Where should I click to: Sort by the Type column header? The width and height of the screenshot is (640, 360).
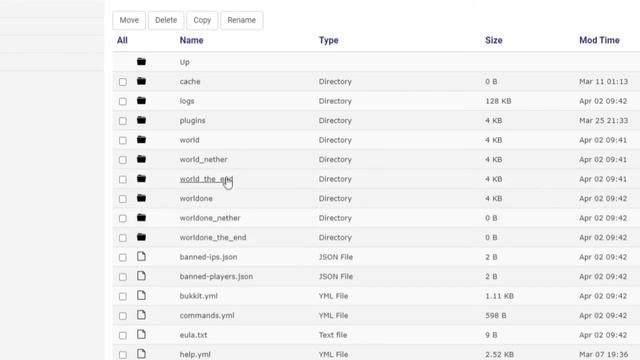329,40
